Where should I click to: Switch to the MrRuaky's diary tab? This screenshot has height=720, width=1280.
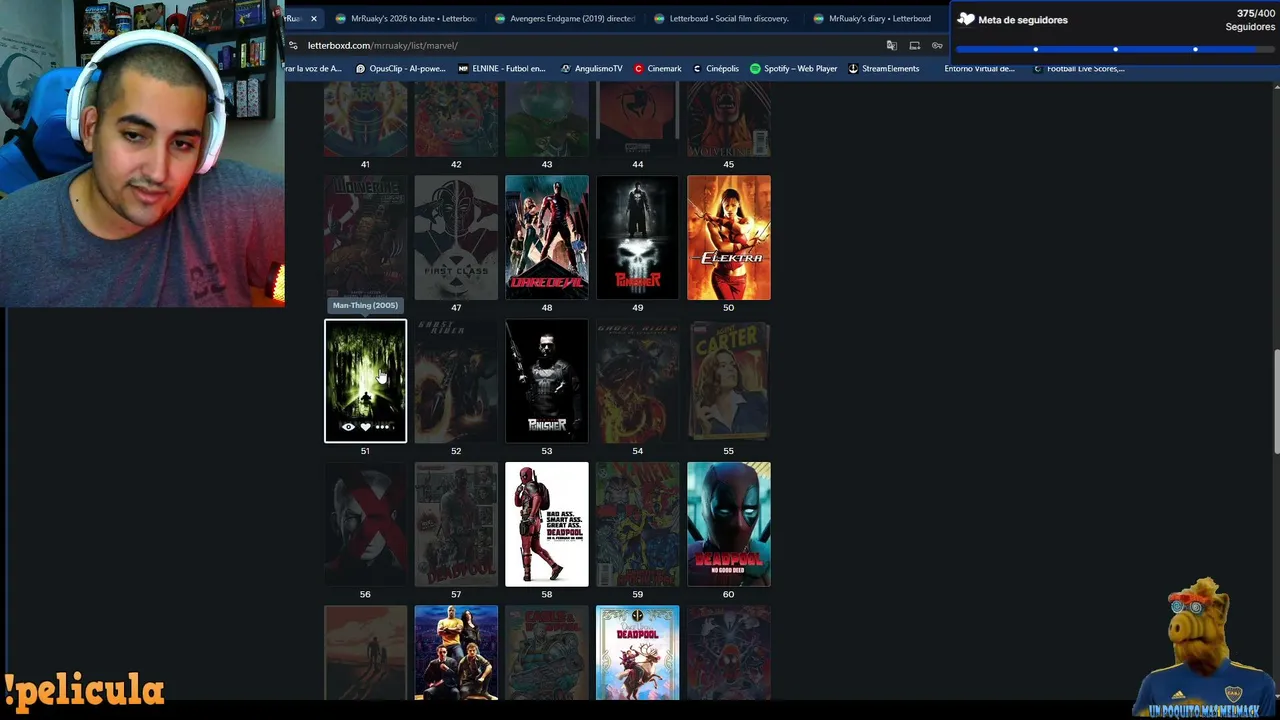[x=877, y=18]
